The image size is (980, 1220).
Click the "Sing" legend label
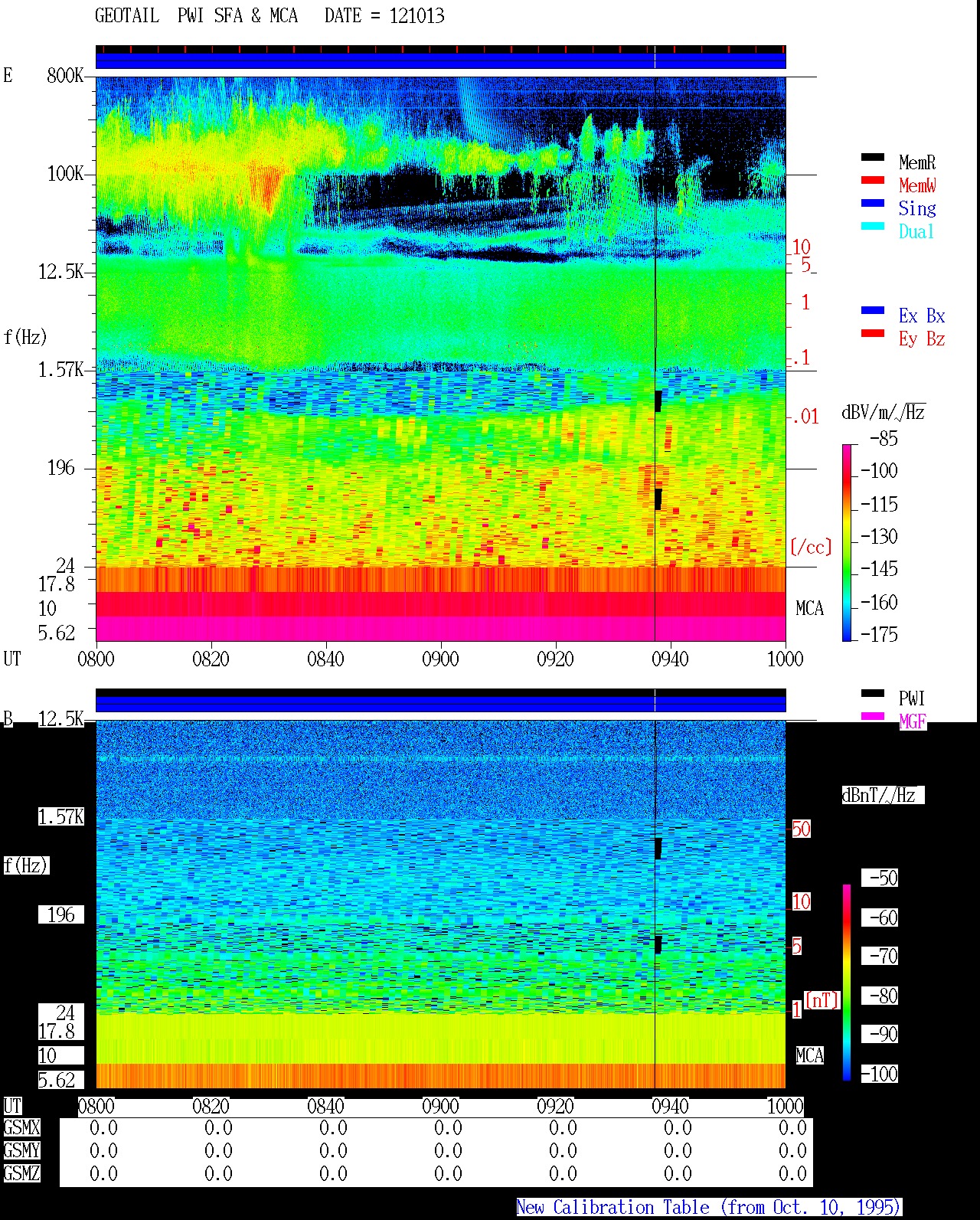click(917, 208)
